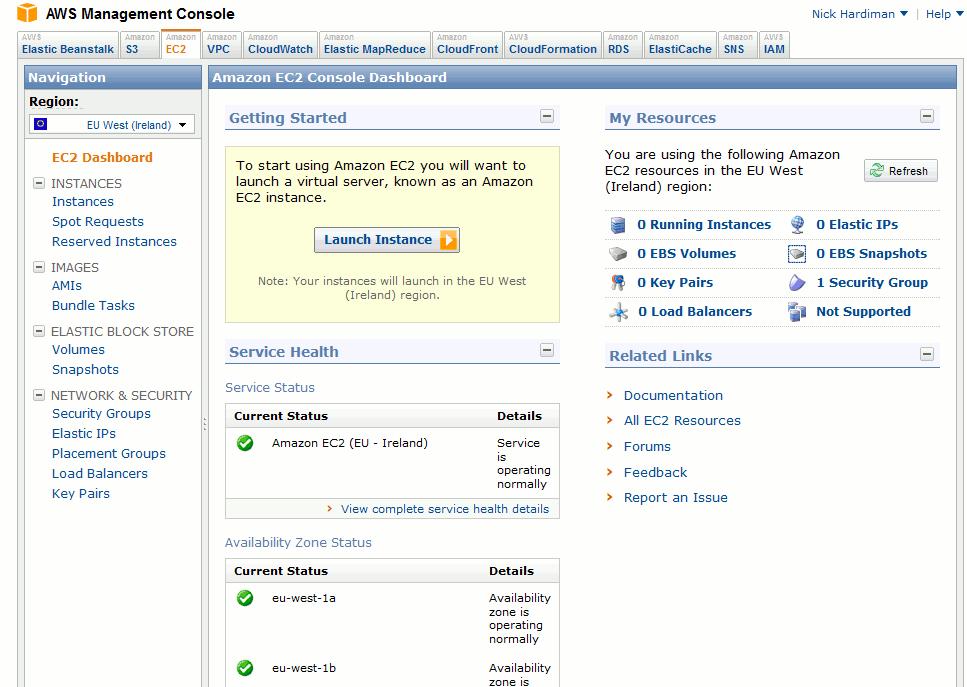The width and height of the screenshot is (967, 687).
Task: Click the EU flag icon in region selector
Action: [x=40, y=124]
